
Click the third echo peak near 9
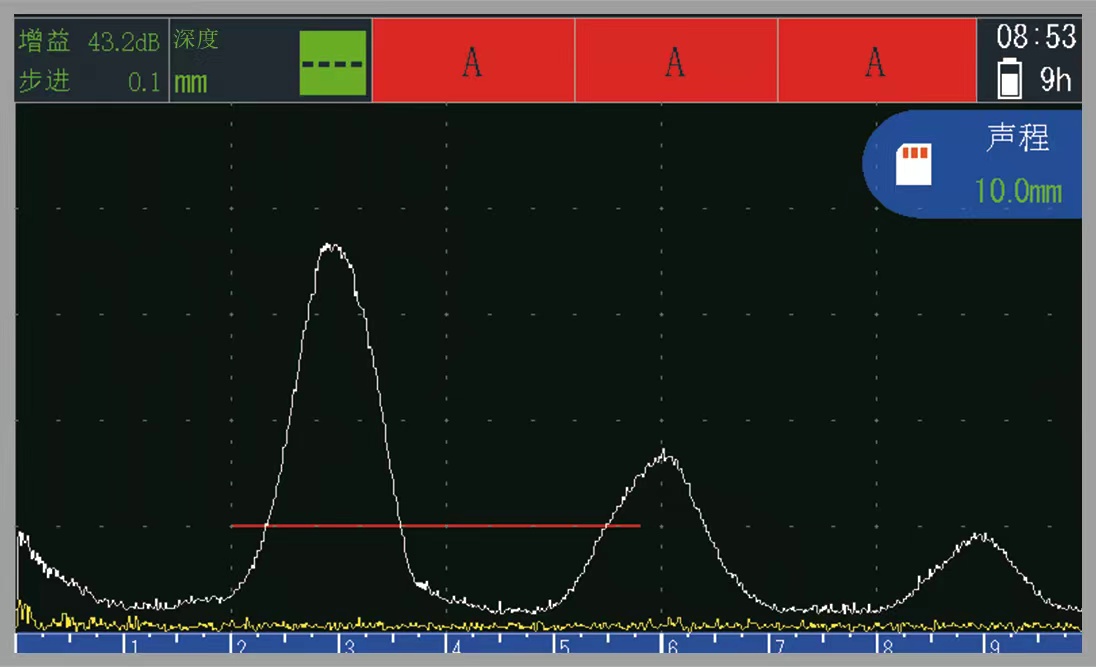(x=981, y=537)
